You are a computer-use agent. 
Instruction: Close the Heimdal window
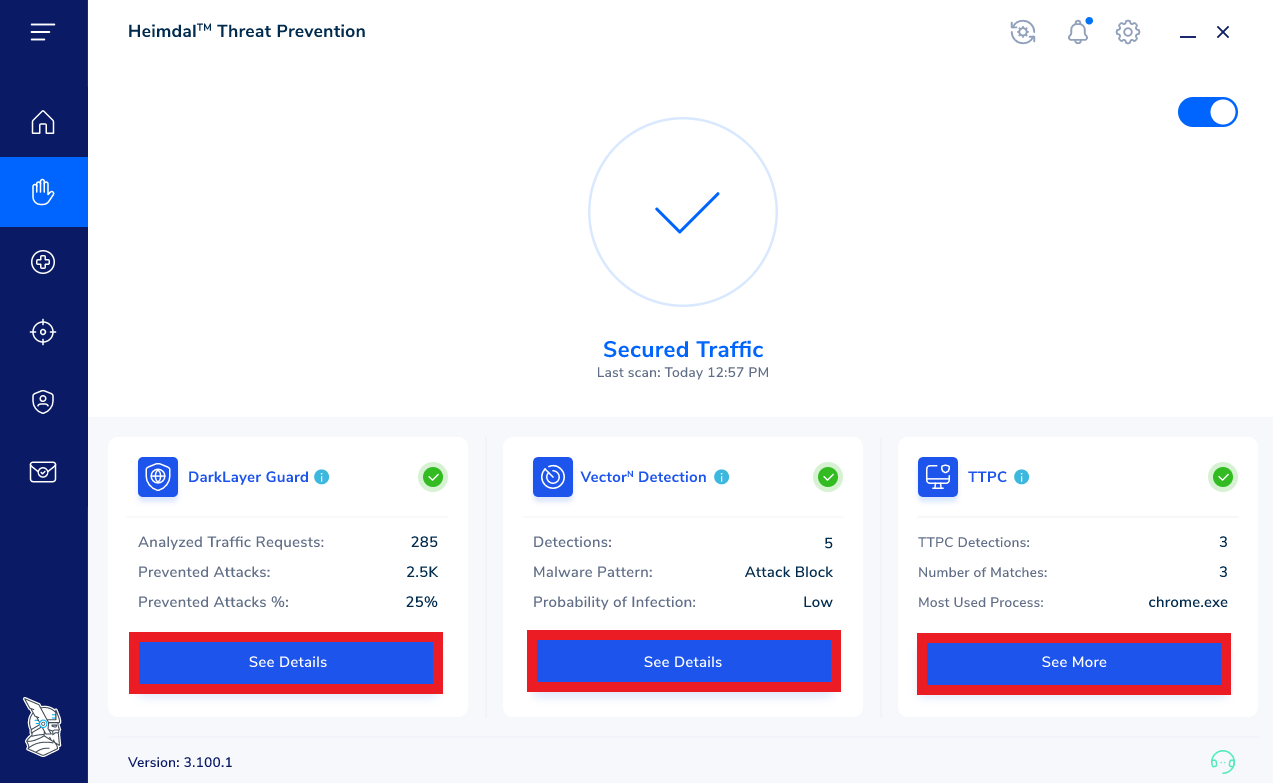1223,32
